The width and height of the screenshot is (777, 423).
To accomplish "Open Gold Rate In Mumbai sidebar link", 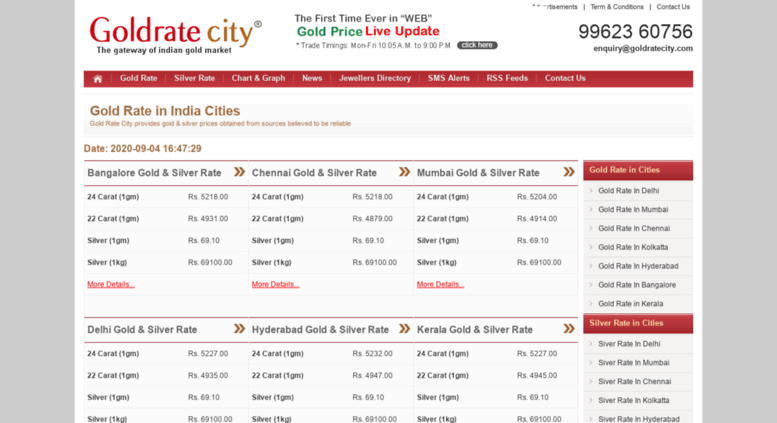I will (x=633, y=210).
